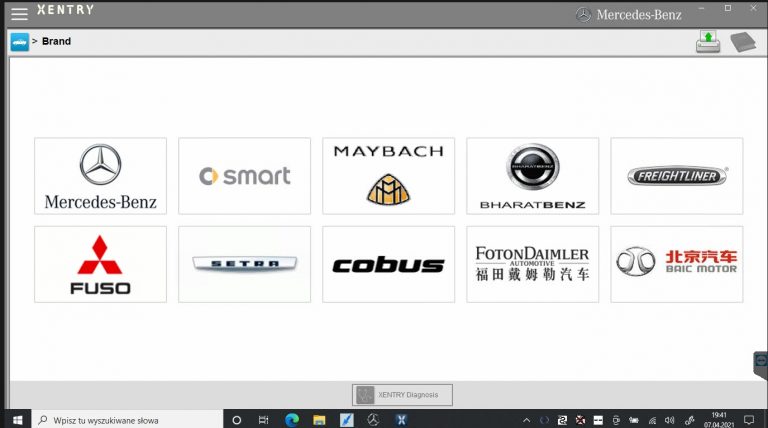Screen dimensions: 768x428
Task: Open the blue pen app on taskbar
Action: pyautogui.click(x=347, y=420)
